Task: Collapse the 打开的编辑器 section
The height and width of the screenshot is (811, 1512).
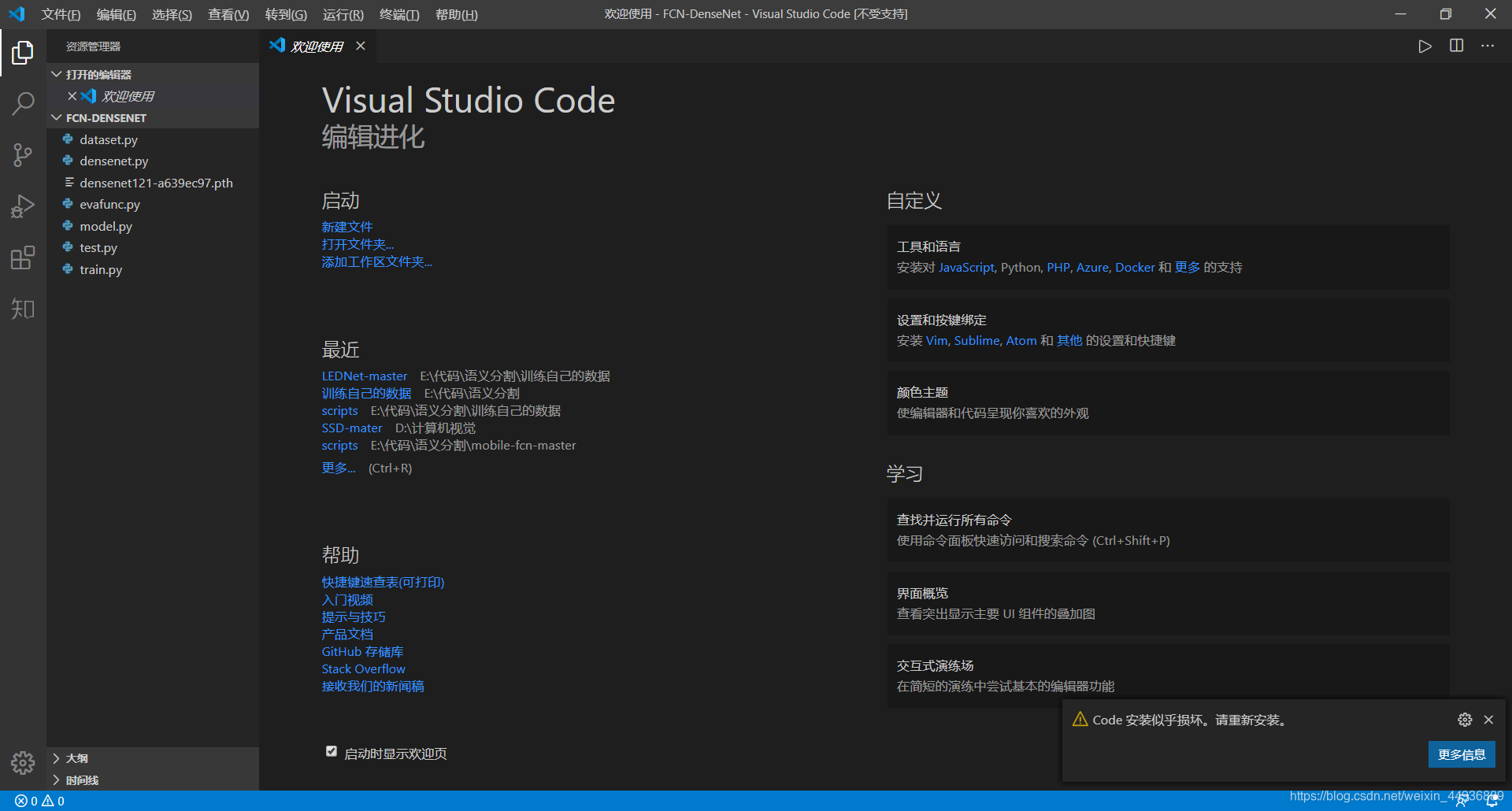Action: (153, 74)
